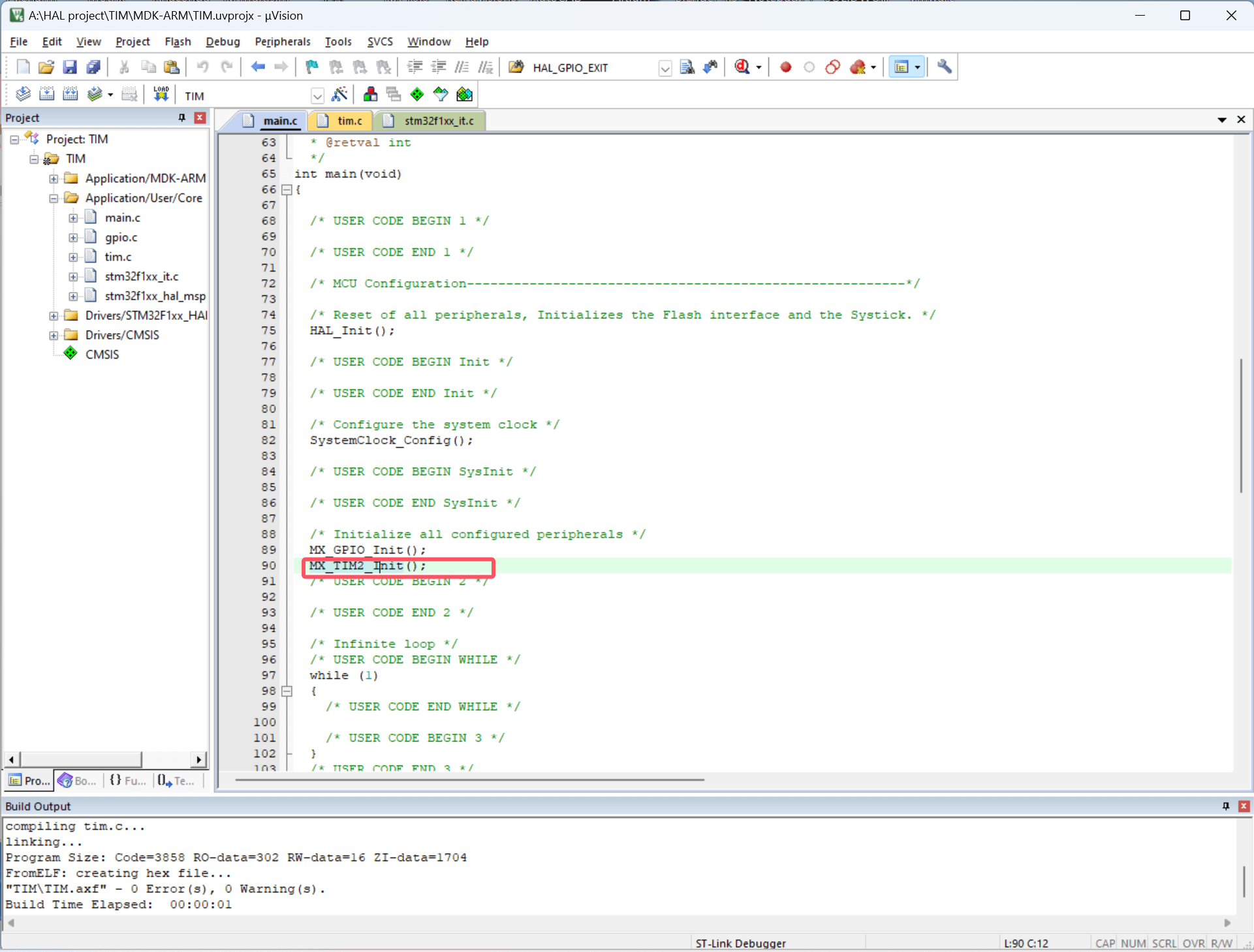Open the Peripherals menu

pos(282,41)
